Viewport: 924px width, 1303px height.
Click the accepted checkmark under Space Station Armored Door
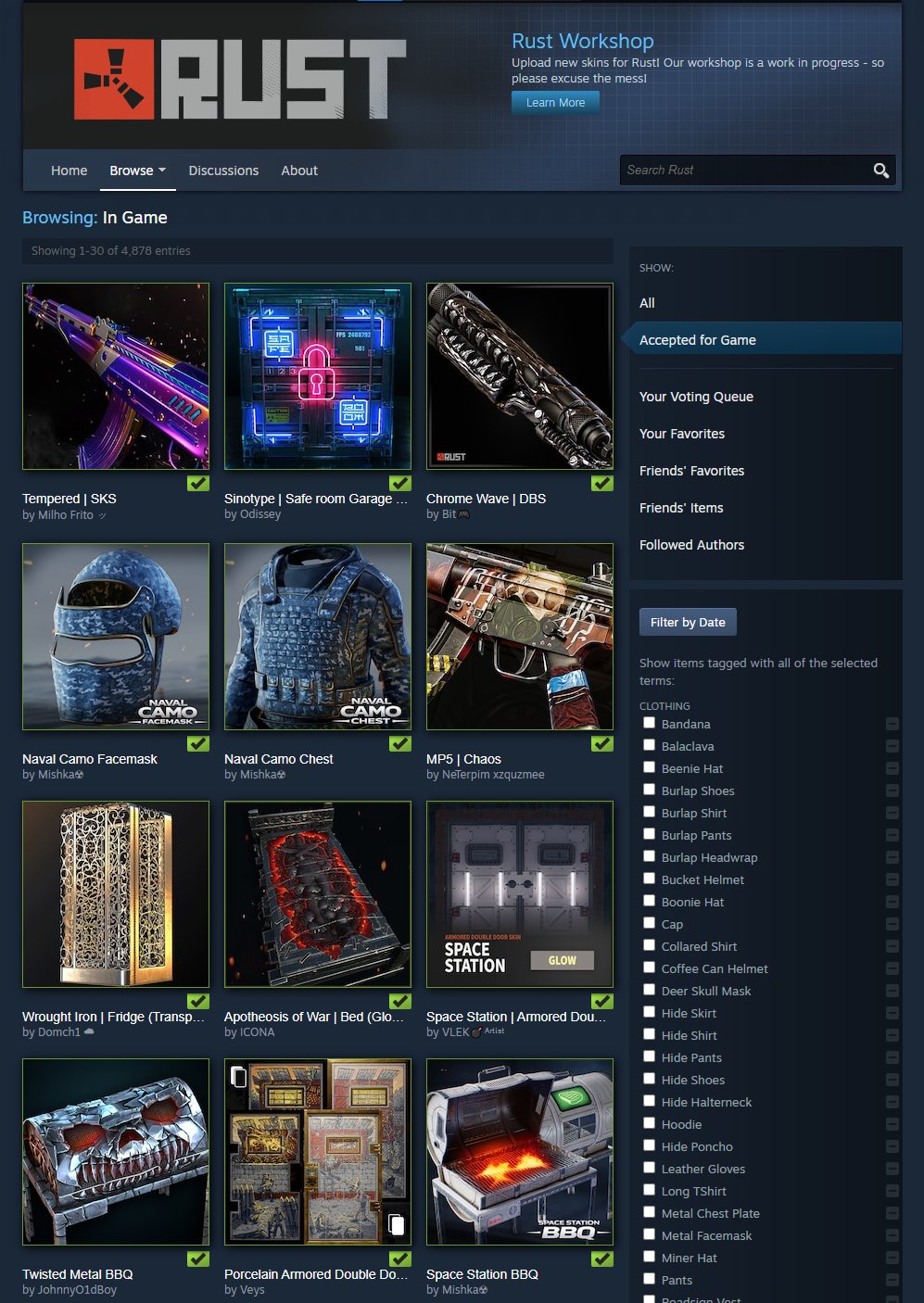pyautogui.click(x=602, y=1001)
